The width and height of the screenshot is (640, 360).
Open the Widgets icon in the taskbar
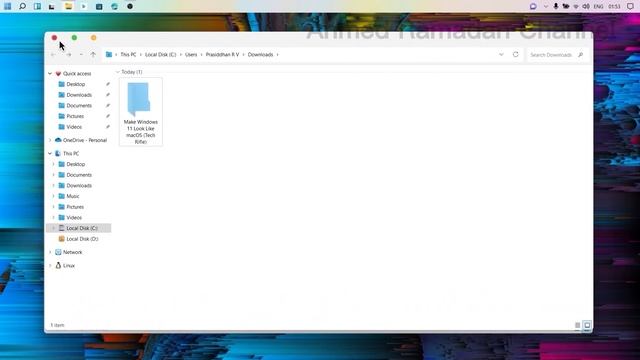point(38,6)
